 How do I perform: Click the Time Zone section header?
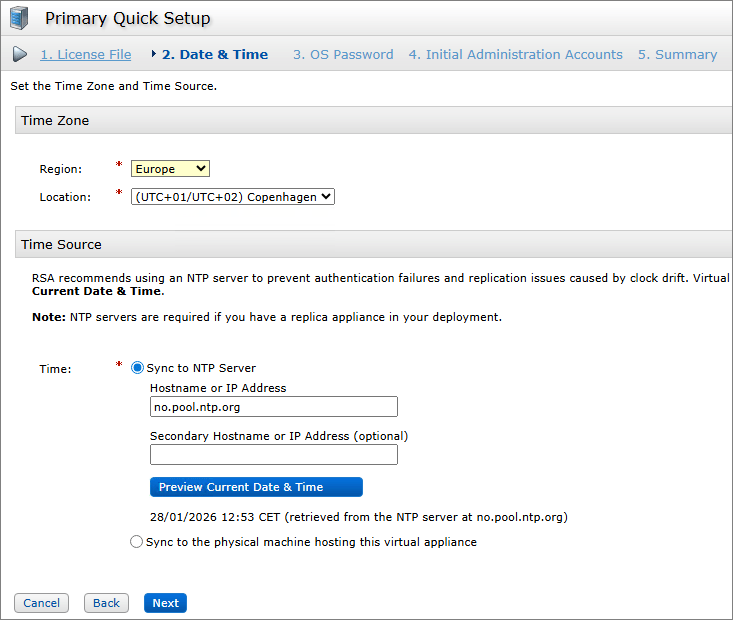[374, 120]
